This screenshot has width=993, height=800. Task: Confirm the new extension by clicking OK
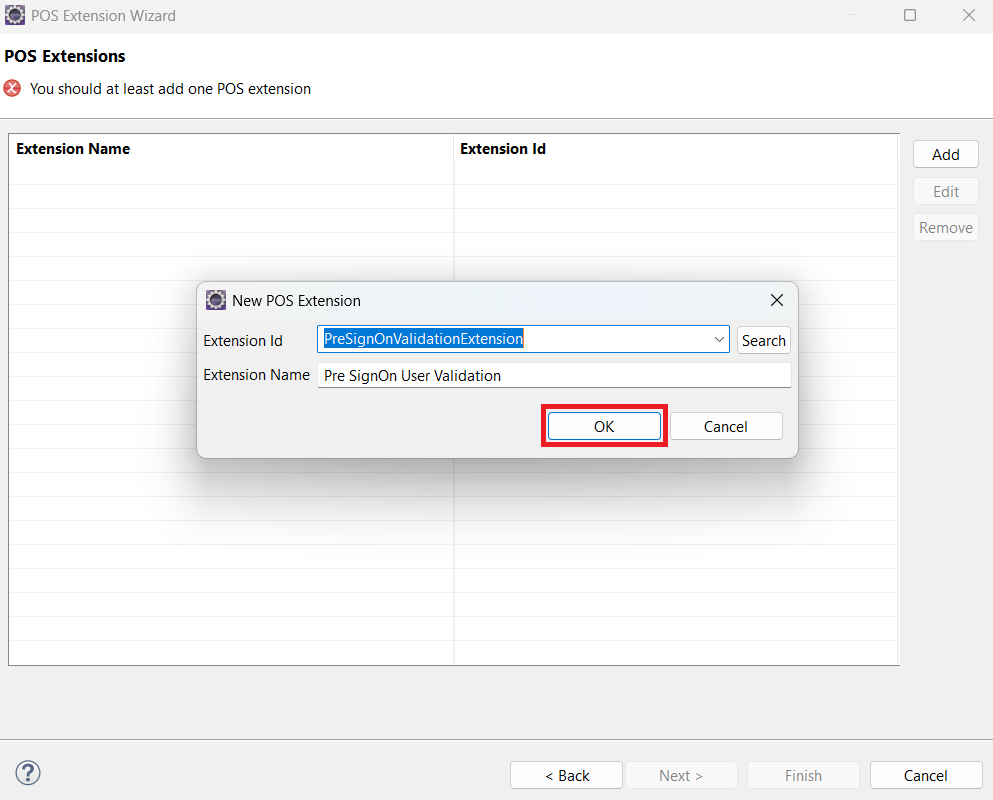[604, 425]
